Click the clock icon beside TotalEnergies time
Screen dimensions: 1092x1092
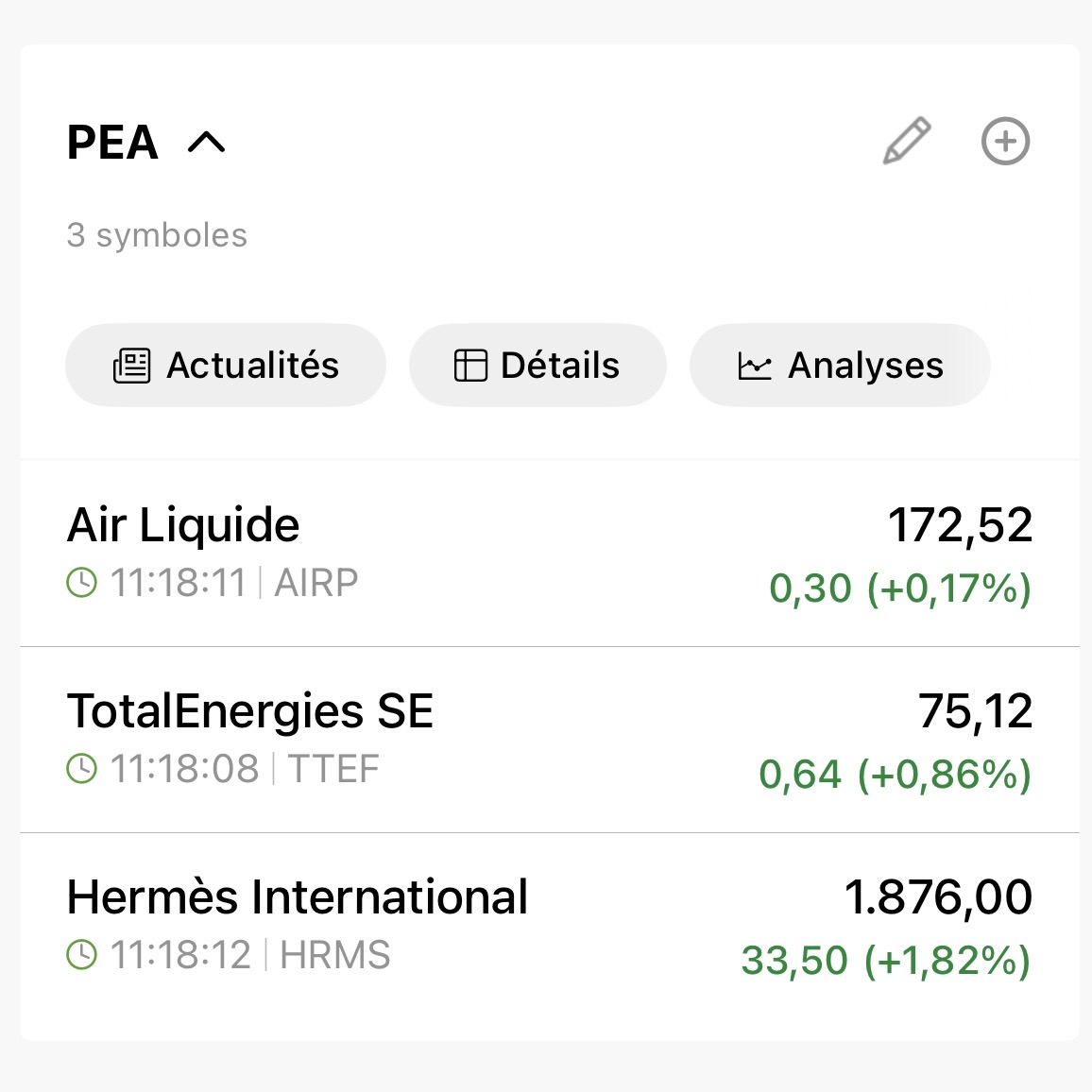coord(82,769)
